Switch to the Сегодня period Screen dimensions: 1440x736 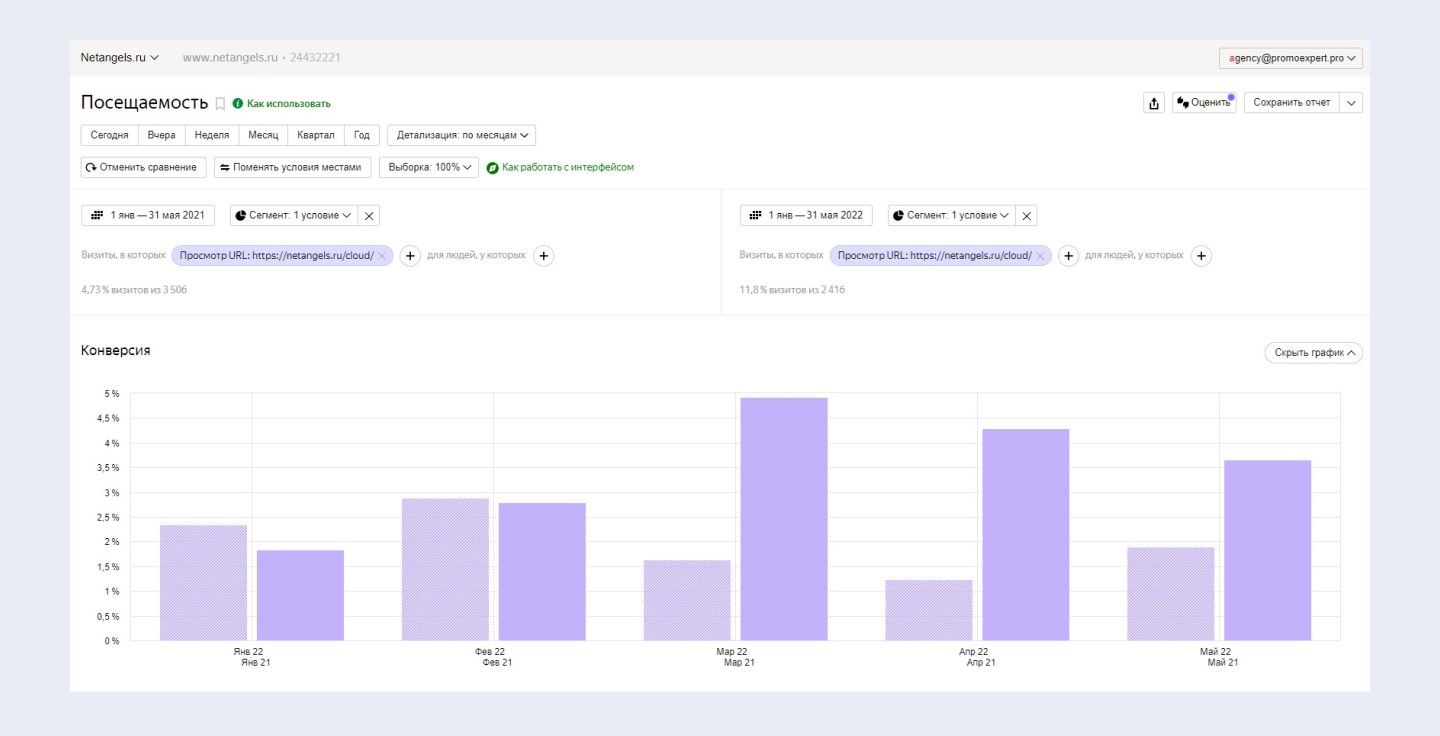point(109,135)
